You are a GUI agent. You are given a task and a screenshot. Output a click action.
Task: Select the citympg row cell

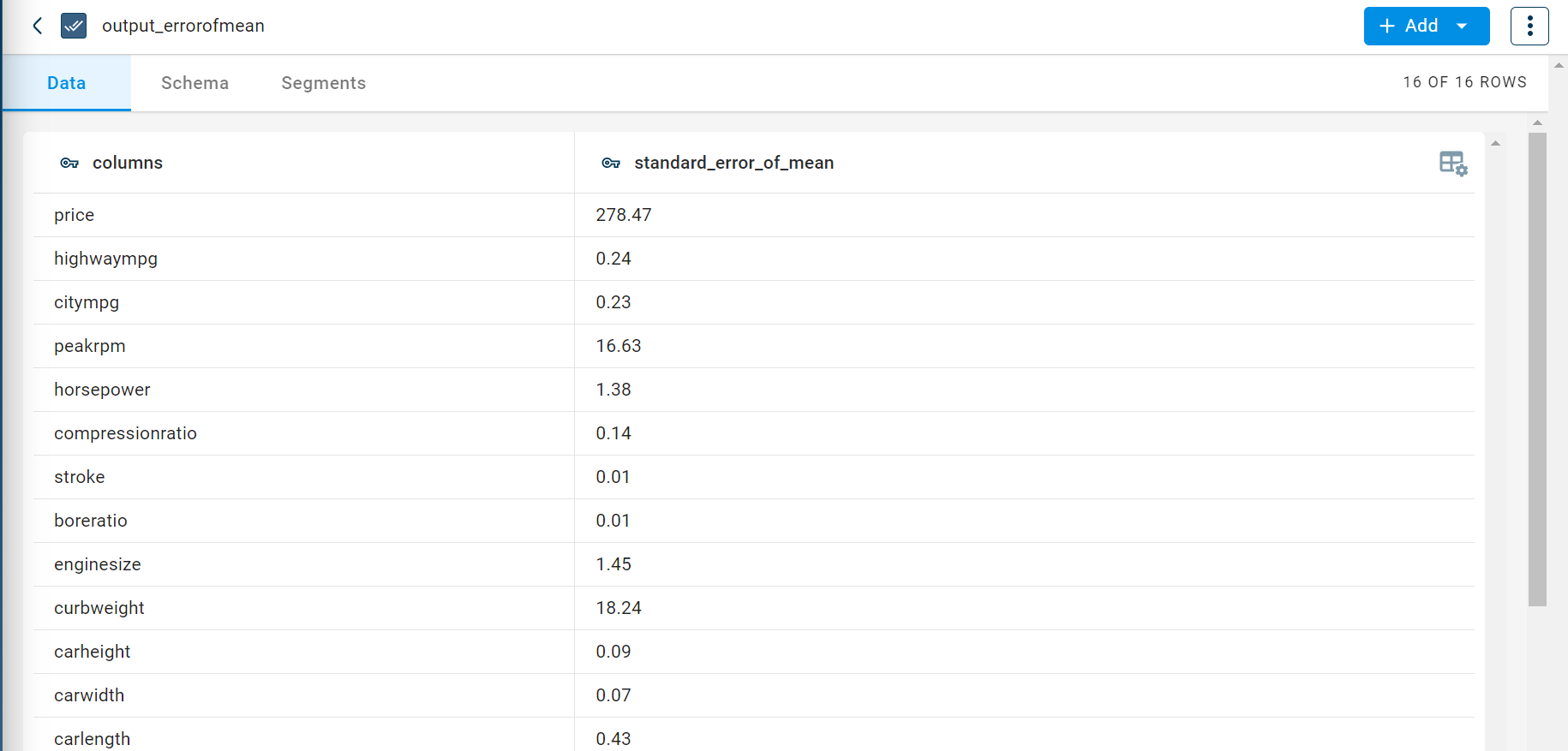point(303,302)
